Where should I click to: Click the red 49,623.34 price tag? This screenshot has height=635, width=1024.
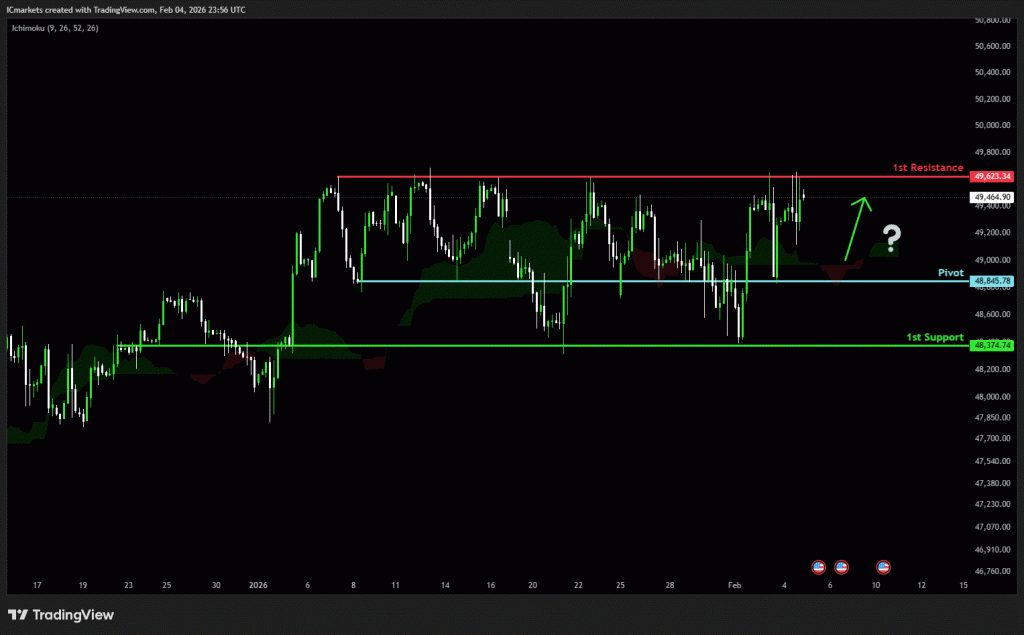pos(992,176)
